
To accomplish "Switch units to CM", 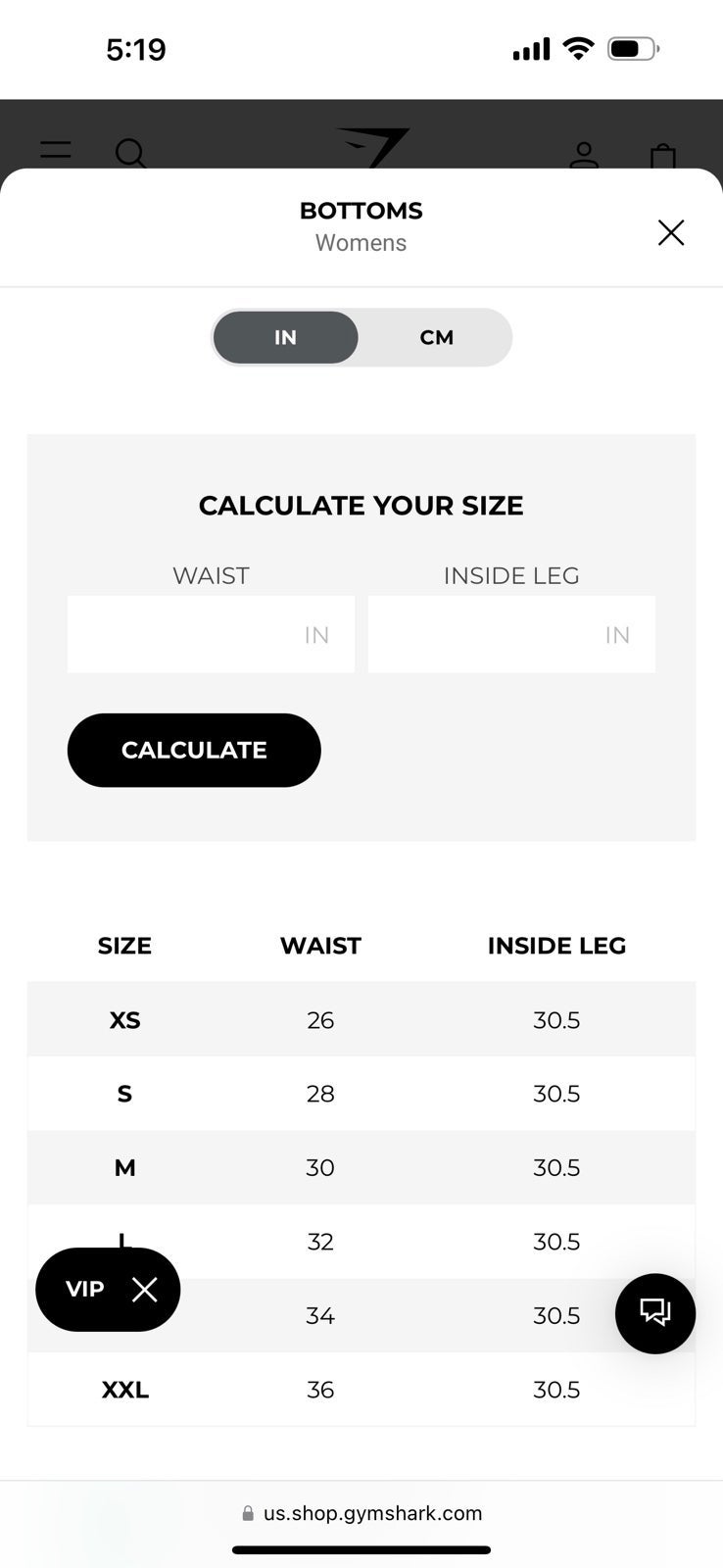I will coord(436,337).
